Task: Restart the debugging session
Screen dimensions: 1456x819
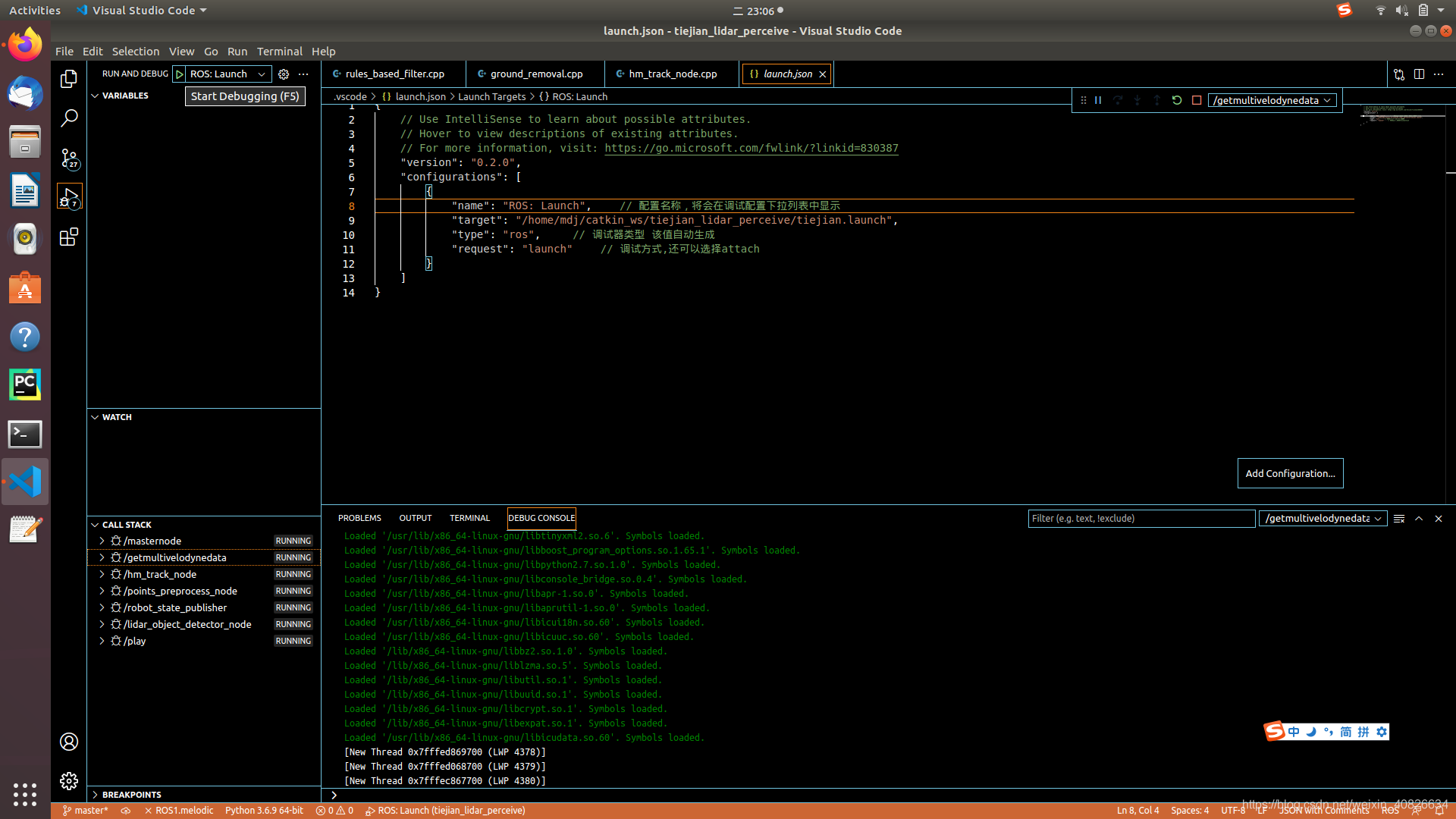Action: 1177,100
